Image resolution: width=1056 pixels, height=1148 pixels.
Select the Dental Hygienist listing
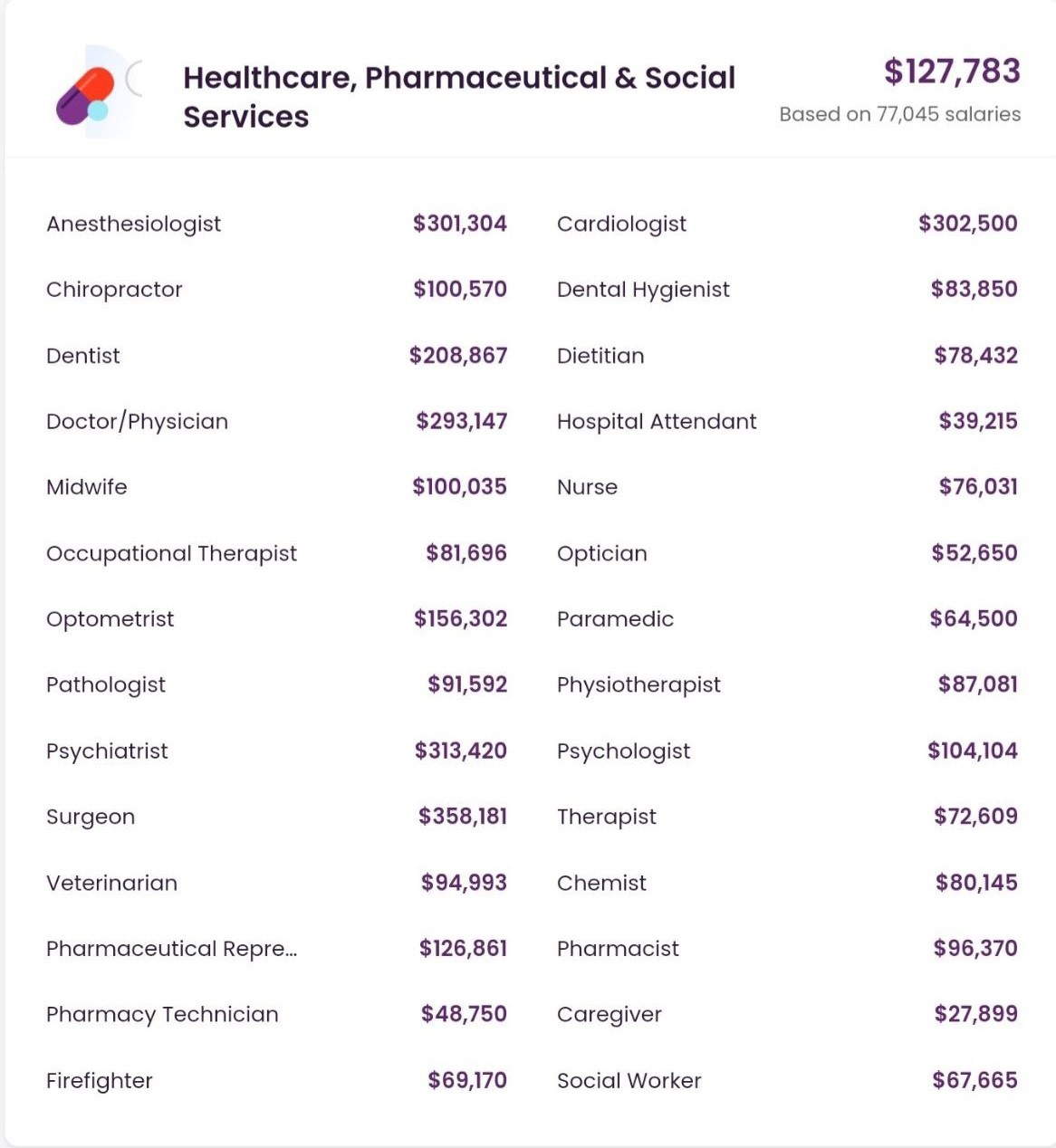pyautogui.click(x=643, y=290)
